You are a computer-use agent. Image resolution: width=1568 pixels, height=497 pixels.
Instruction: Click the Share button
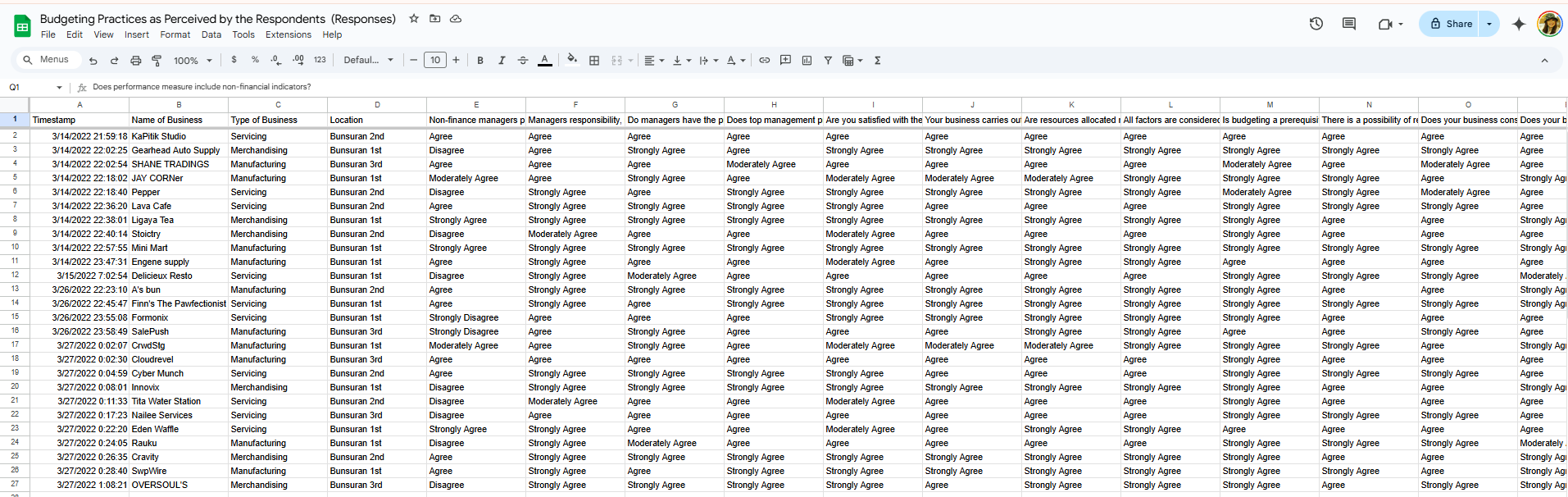[x=1451, y=24]
